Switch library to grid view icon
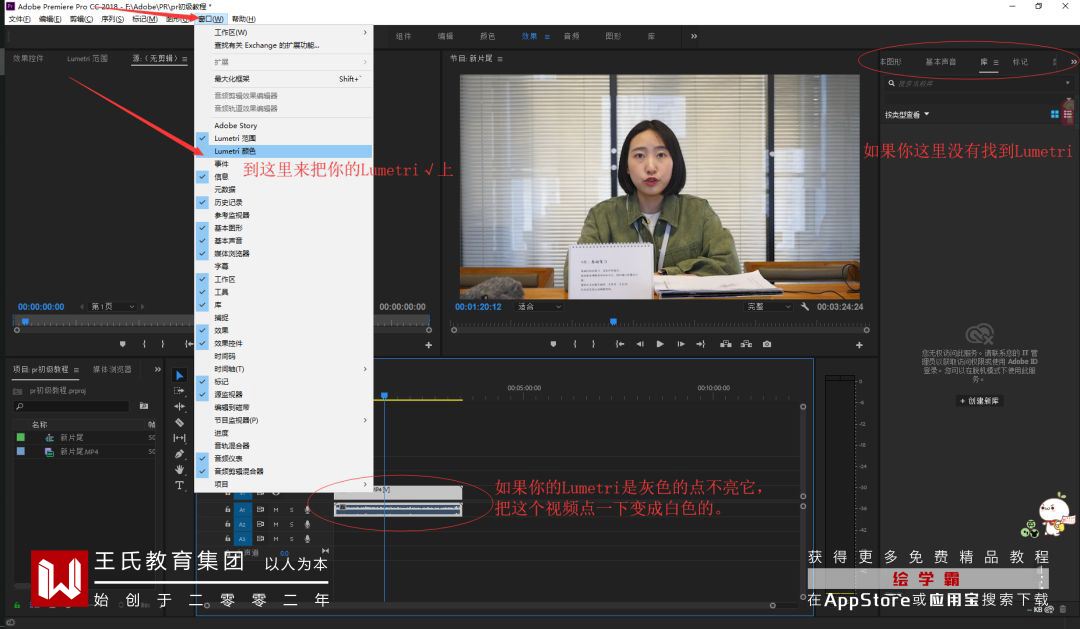1080x629 pixels. [1054, 114]
